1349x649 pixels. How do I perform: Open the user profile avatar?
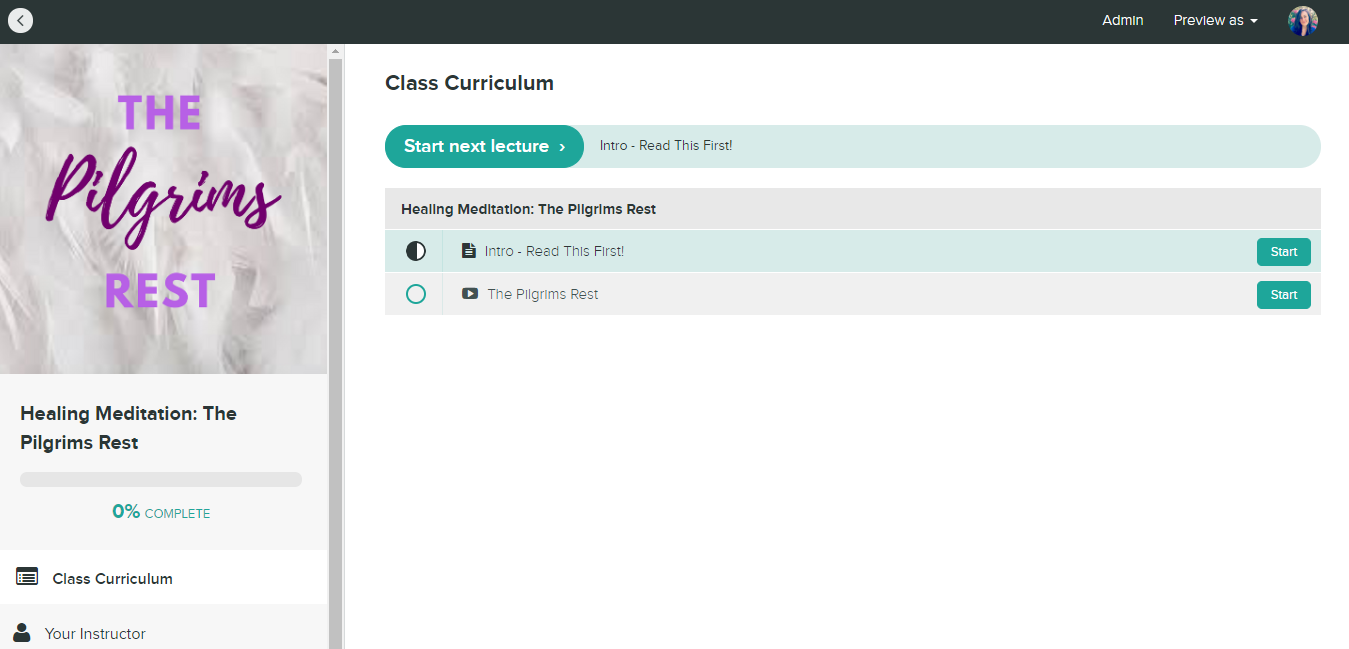pyautogui.click(x=1302, y=21)
